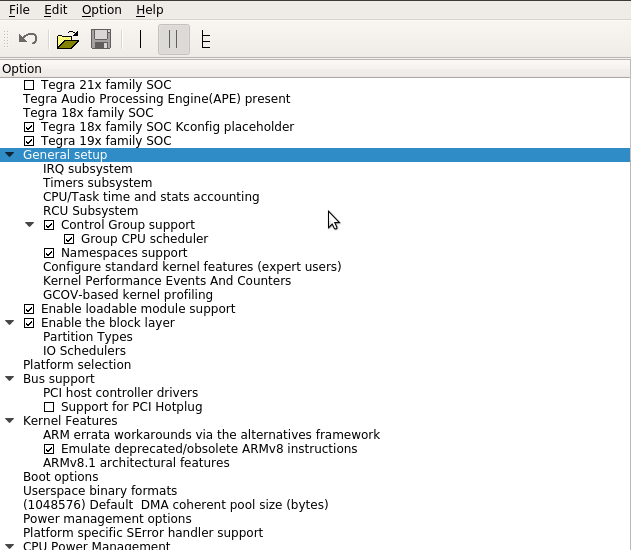The width and height of the screenshot is (631, 550).
Task: Click the Back undo arrow toolbar icon
Action: pos(28,39)
